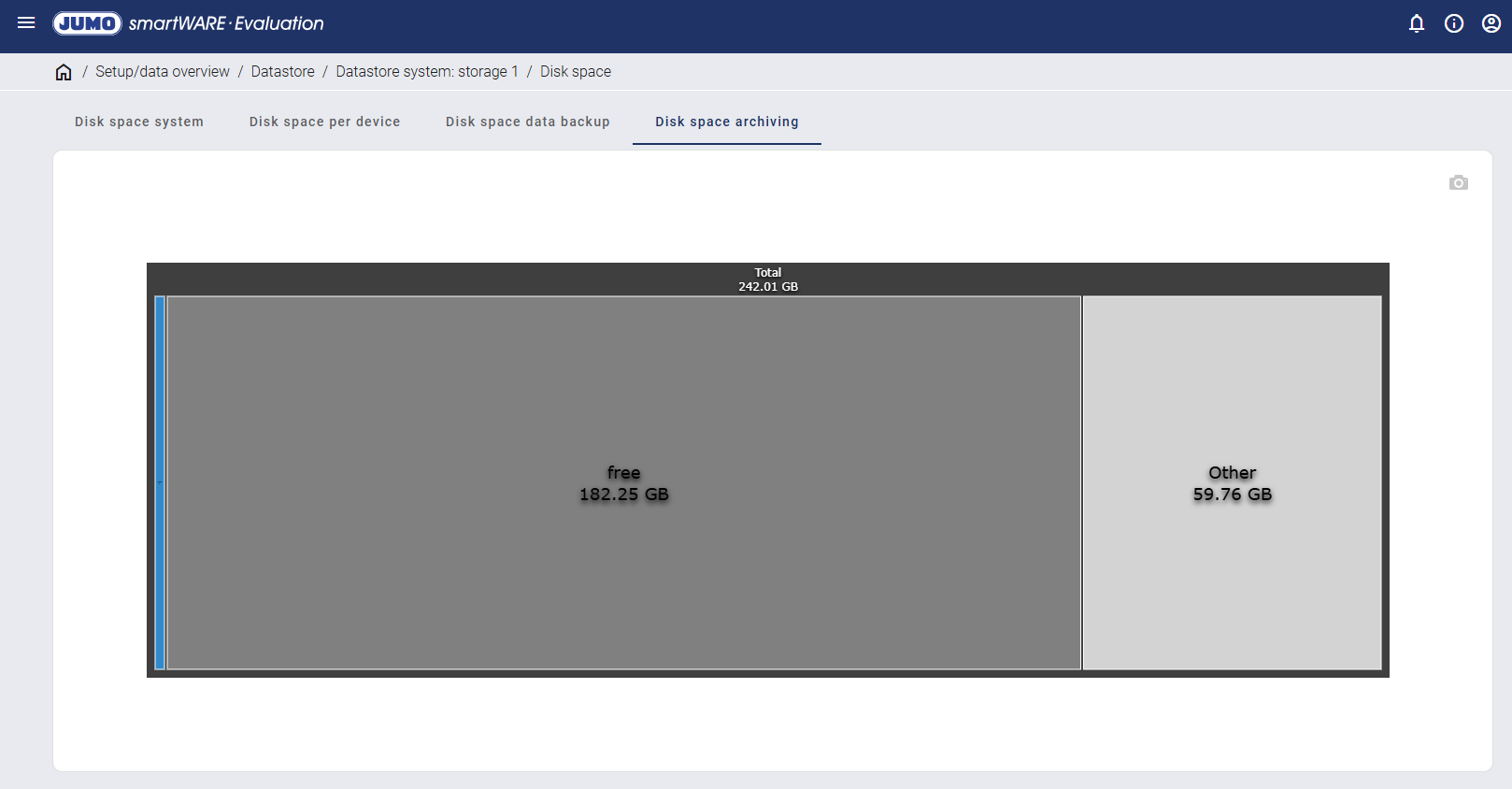Click the Disk space breadcrumb item
1512x789 pixels.
tap(576, 72)
